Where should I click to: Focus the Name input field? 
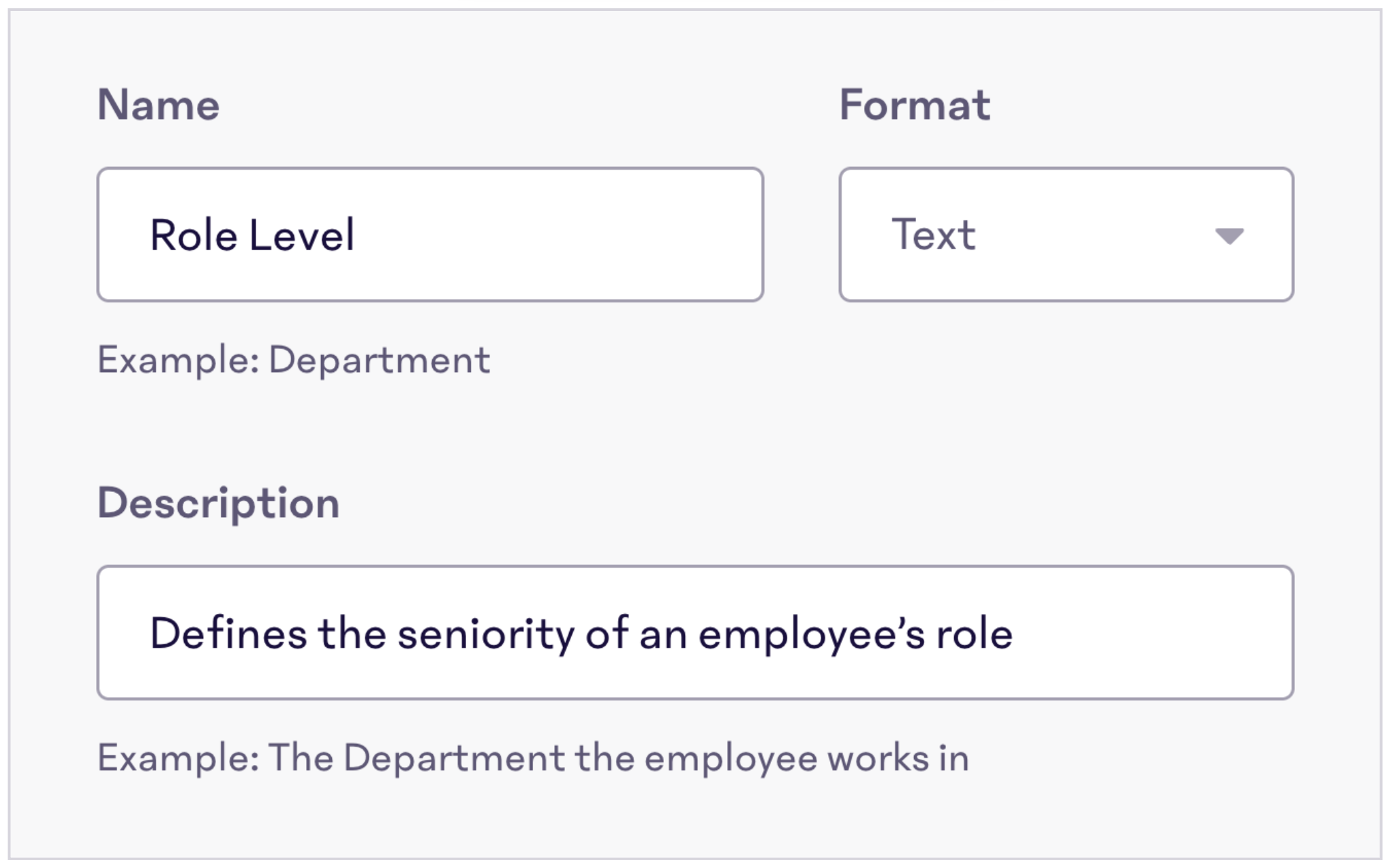[x=430, y=234]
